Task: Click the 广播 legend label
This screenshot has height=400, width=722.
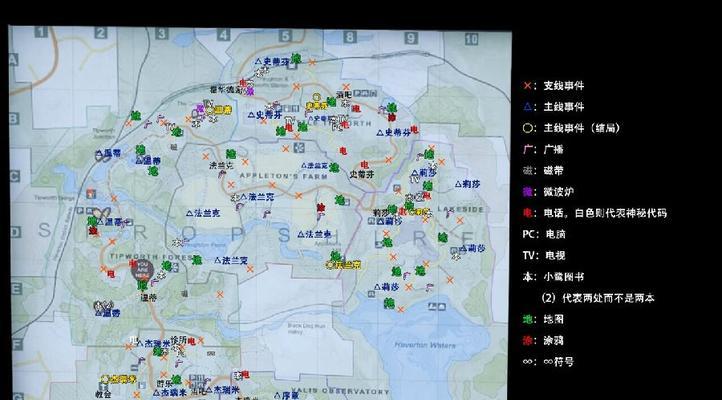Action: coord(553,150)
